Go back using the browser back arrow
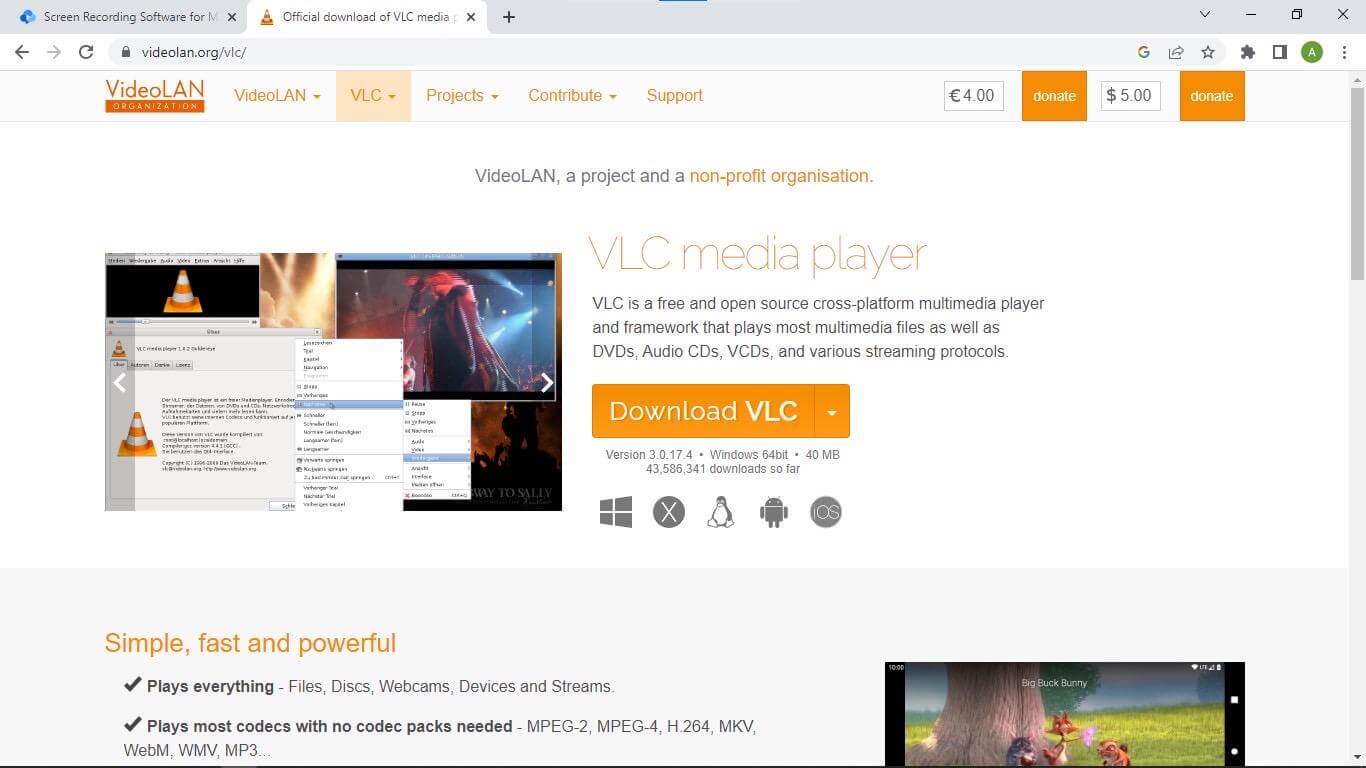The height and width of the screenshot is (768, 1366). tap(22, 52)
